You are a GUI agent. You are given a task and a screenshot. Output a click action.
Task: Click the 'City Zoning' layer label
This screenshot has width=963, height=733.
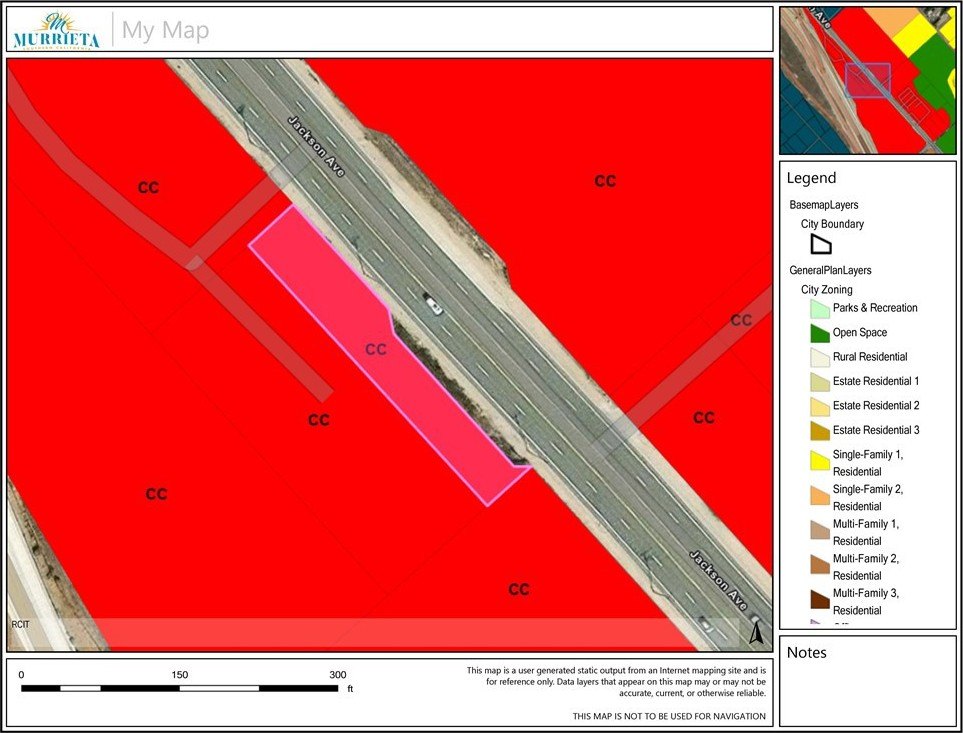pyautogui.click(x=827, y=290)
